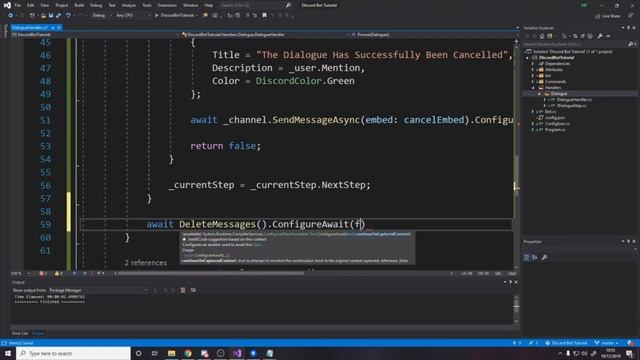The height and width of the screenshot is (360, 640).
Task: Click the Save All toolbar icon
Action: click(58, 16)
